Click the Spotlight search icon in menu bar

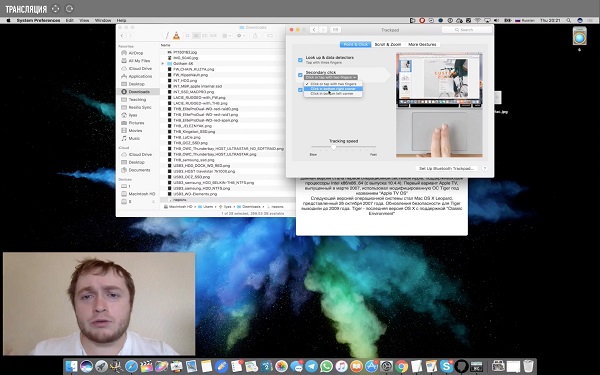tap(569, 20)
